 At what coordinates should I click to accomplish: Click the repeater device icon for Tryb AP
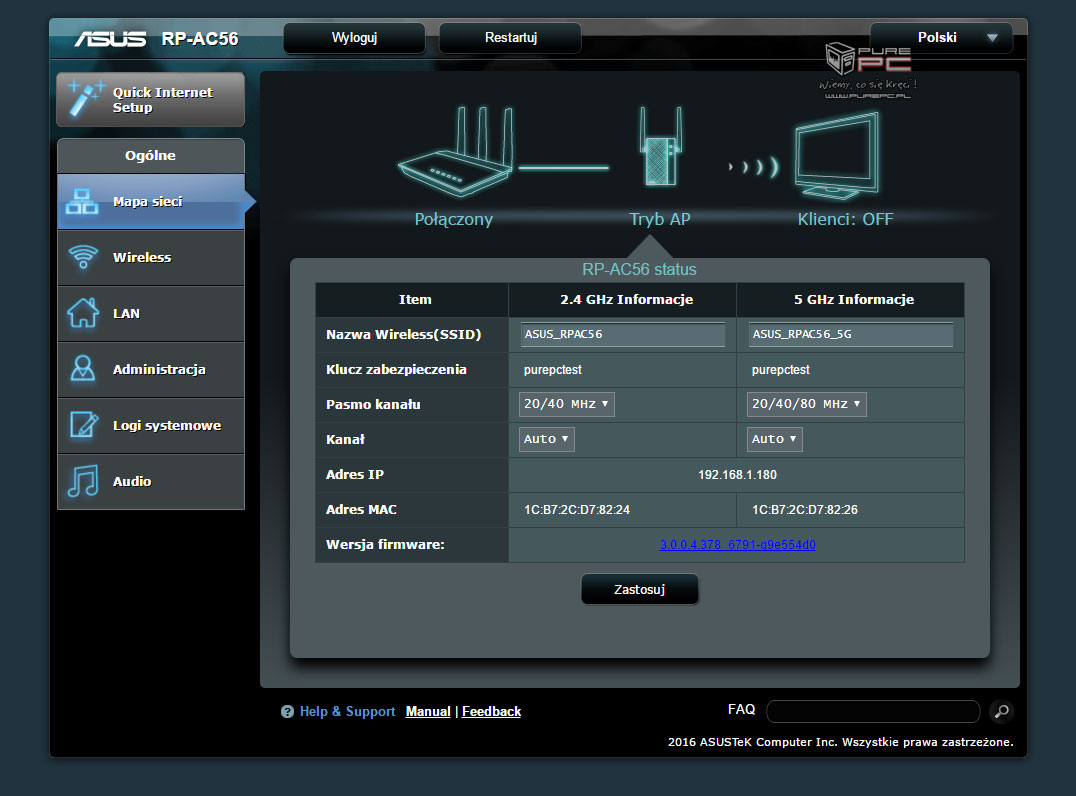(660, 146)
